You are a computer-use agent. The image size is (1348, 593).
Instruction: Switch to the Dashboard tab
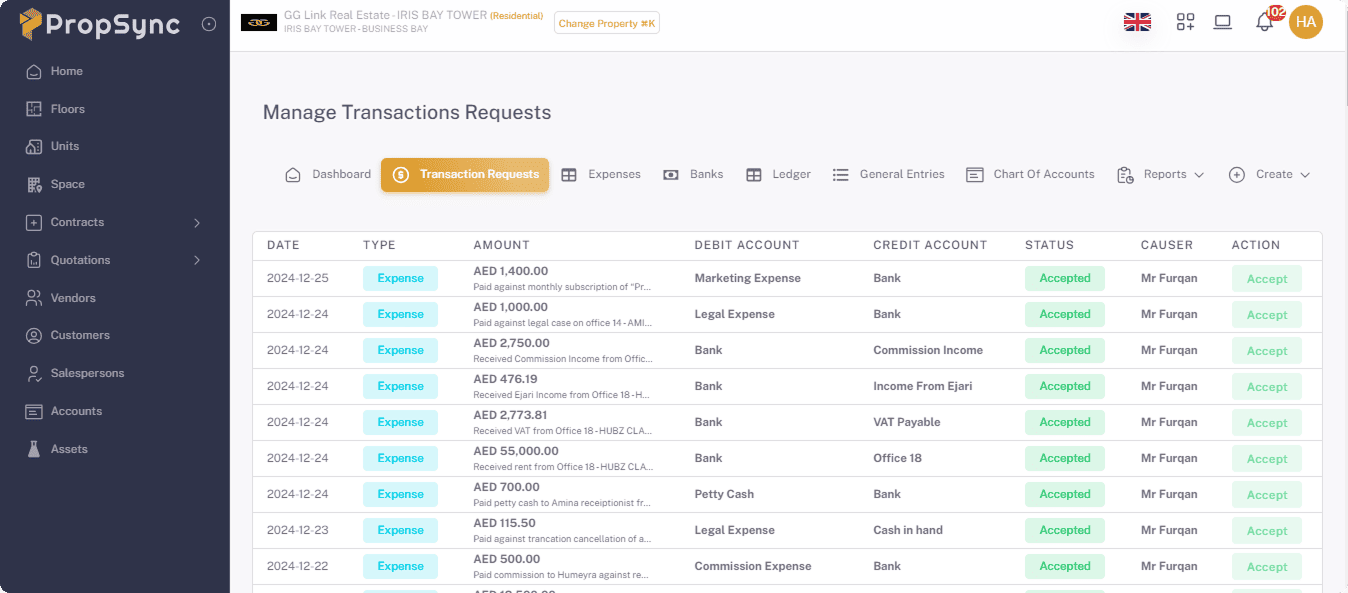328,174
